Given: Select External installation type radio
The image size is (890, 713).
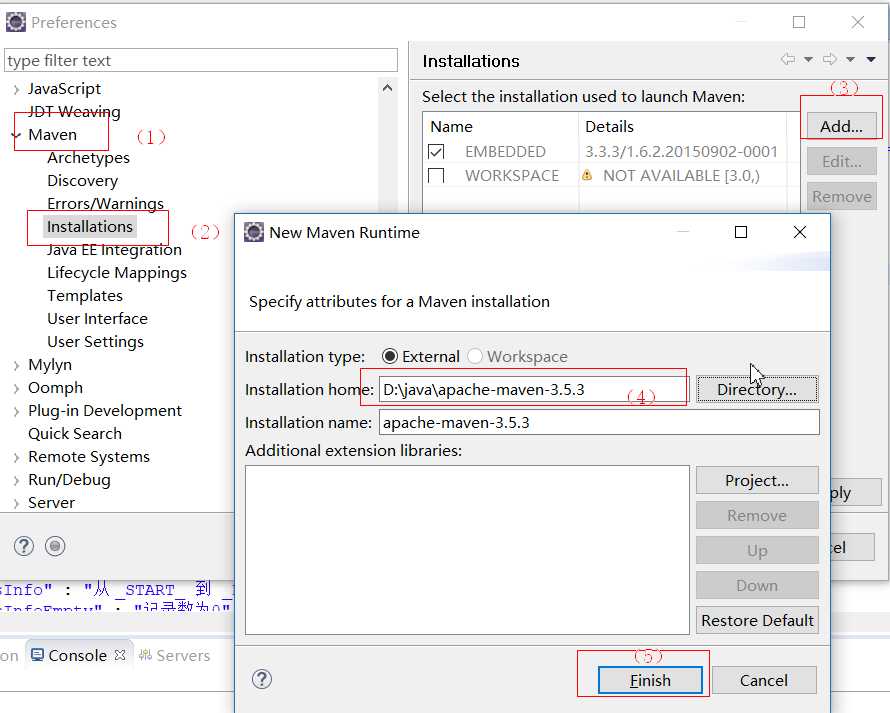Looking at the screenshot, I should pos(390,356).
